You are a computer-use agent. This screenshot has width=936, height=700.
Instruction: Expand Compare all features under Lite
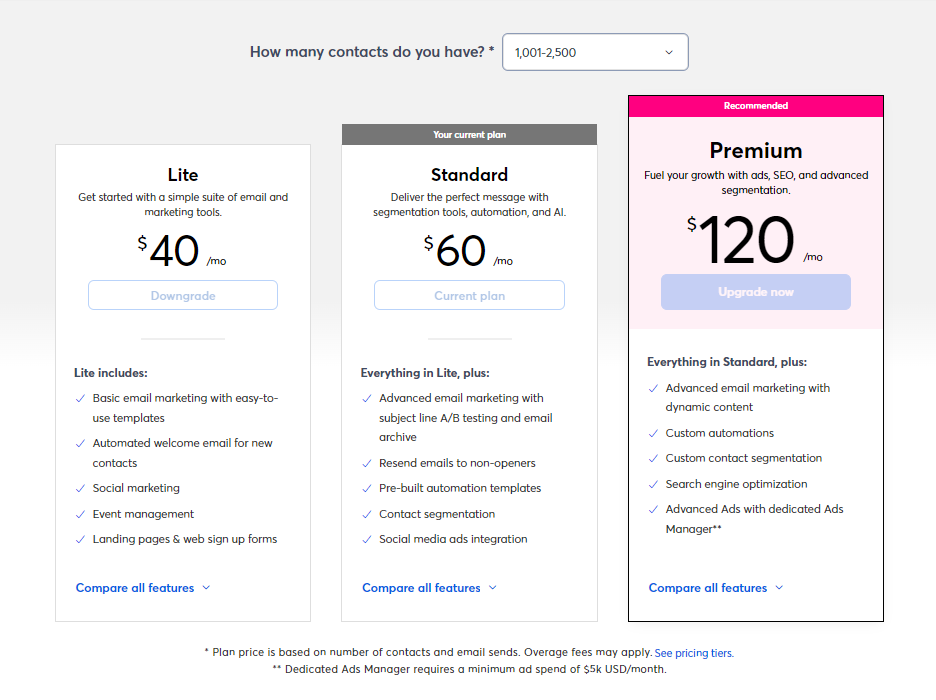(x=135, y=588)
